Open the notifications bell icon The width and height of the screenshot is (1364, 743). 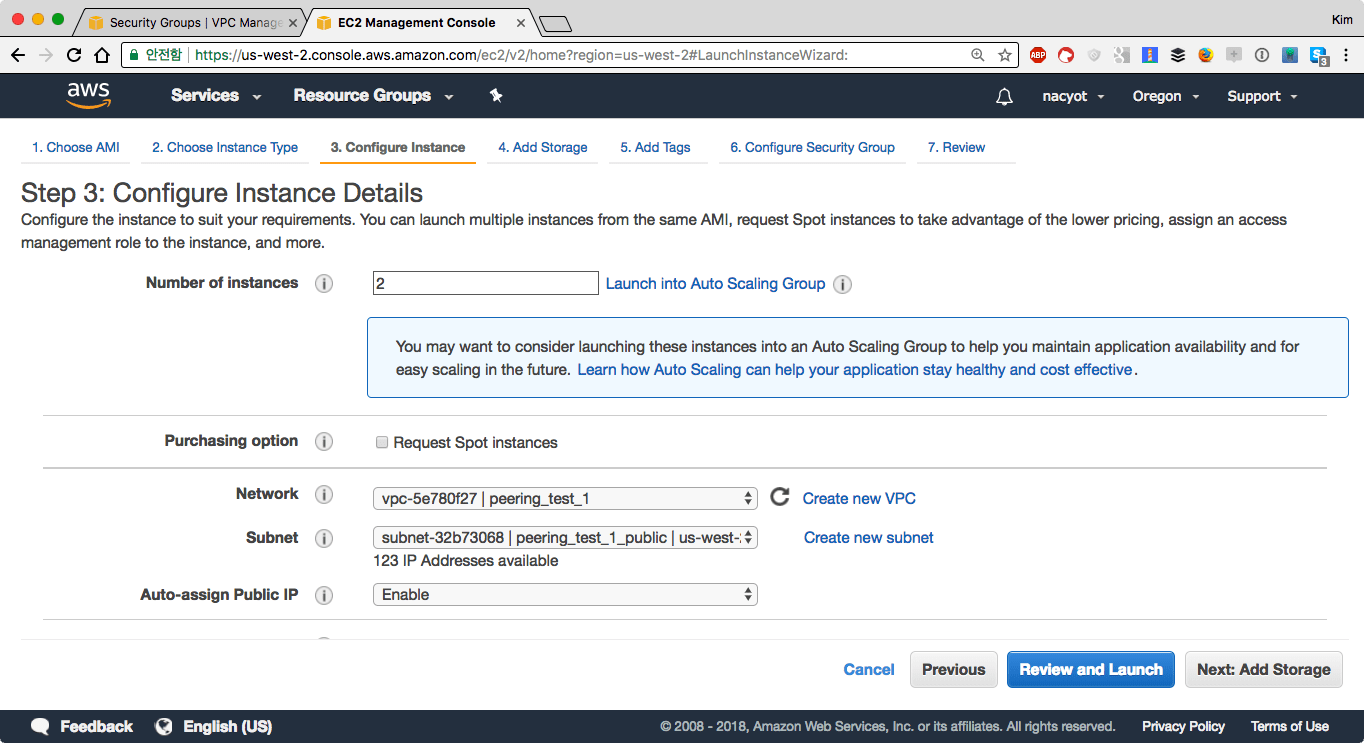(x=1004, y=96)
